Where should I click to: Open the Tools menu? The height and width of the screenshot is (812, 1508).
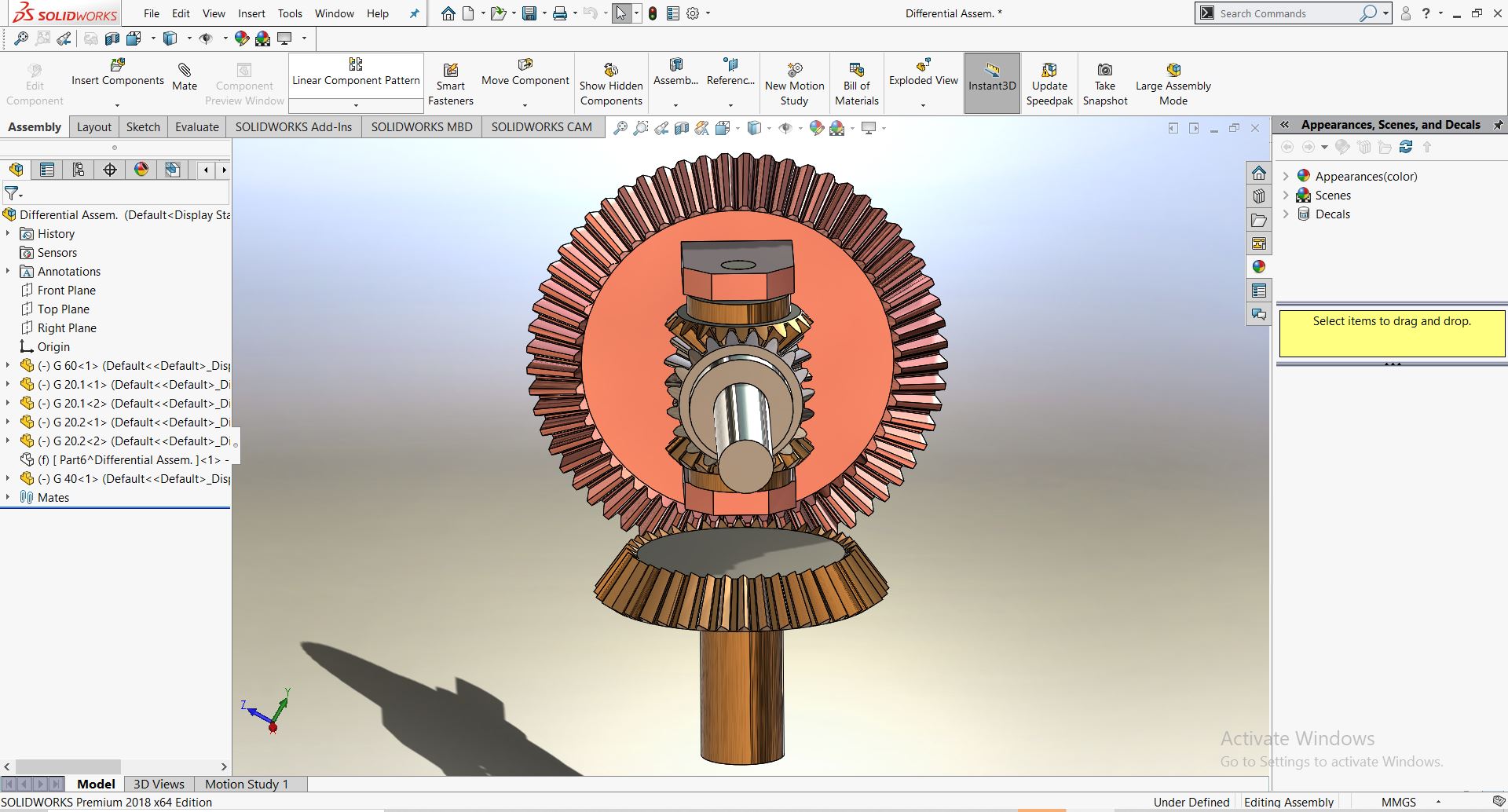pyautogui.click(x=290, y=13)
